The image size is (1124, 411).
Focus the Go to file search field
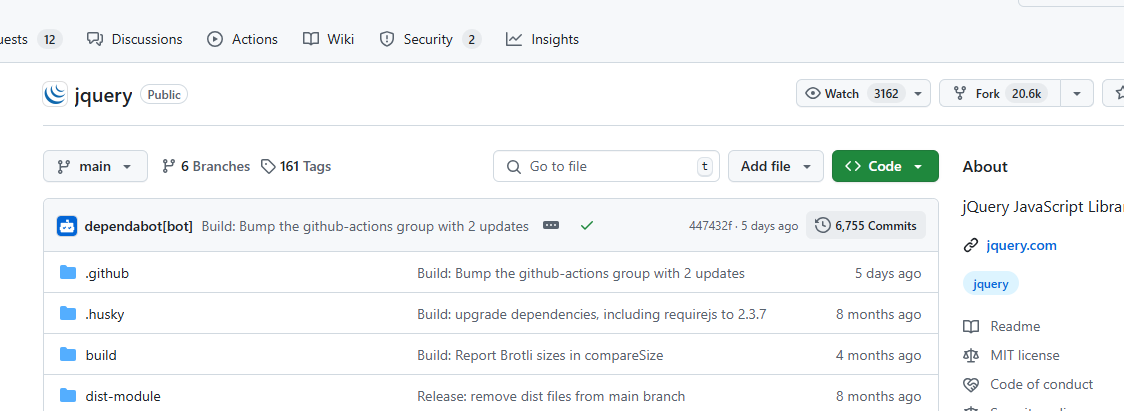(606, 166)
